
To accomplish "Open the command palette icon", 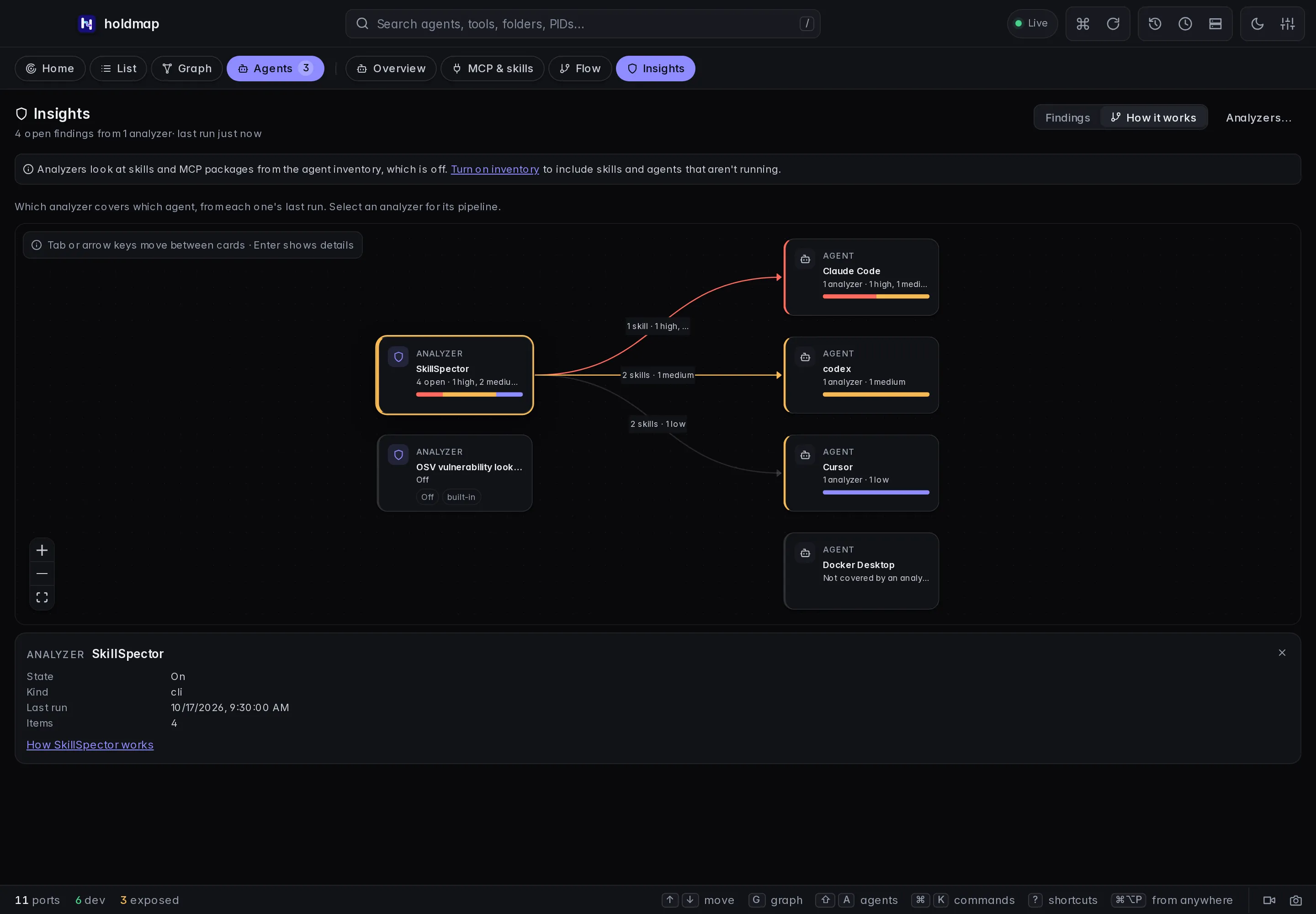I will (x=1083, y=23).
